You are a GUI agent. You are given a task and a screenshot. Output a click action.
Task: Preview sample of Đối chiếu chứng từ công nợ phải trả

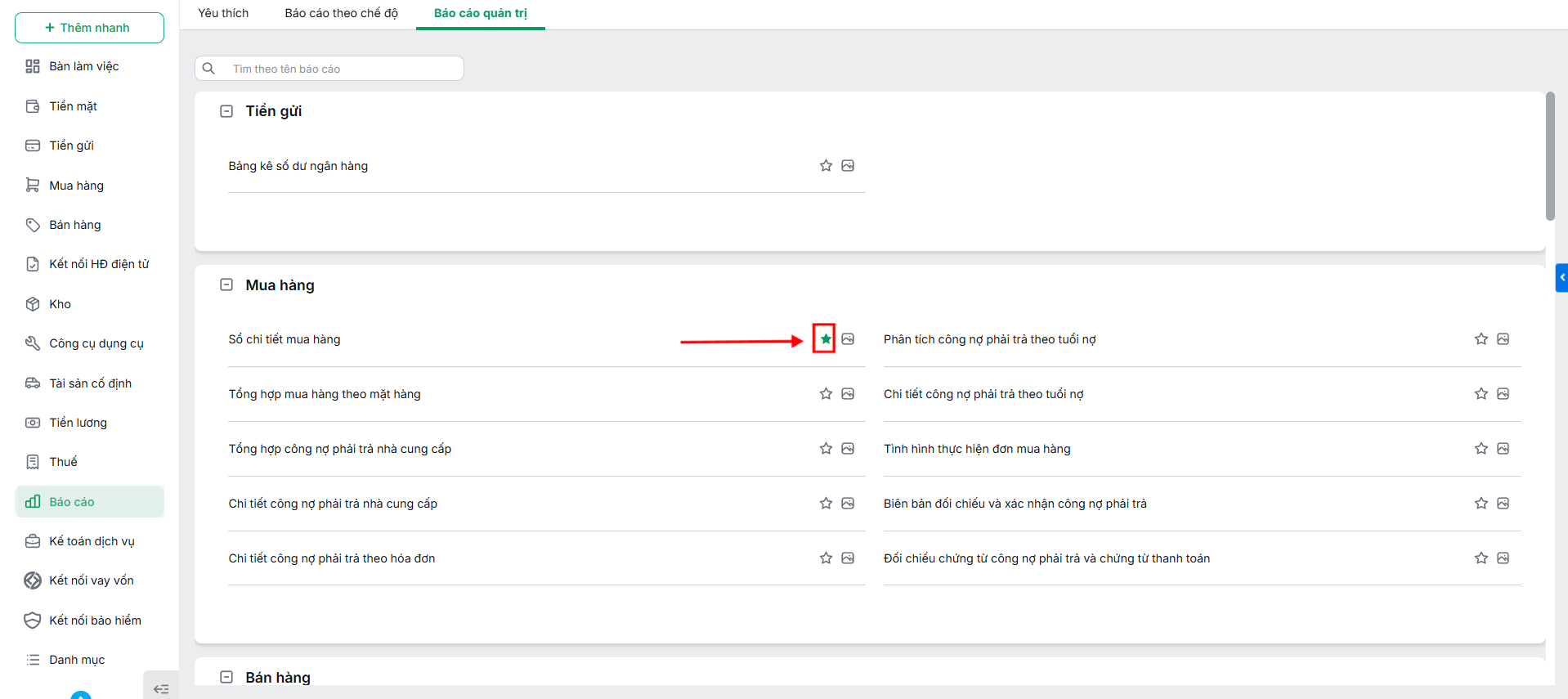pos(1503,558)
